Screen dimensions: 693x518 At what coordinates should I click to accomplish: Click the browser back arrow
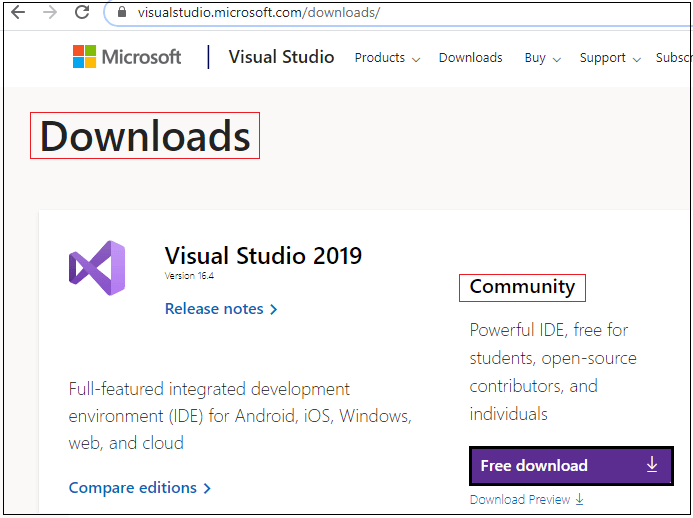click(18, 13)
